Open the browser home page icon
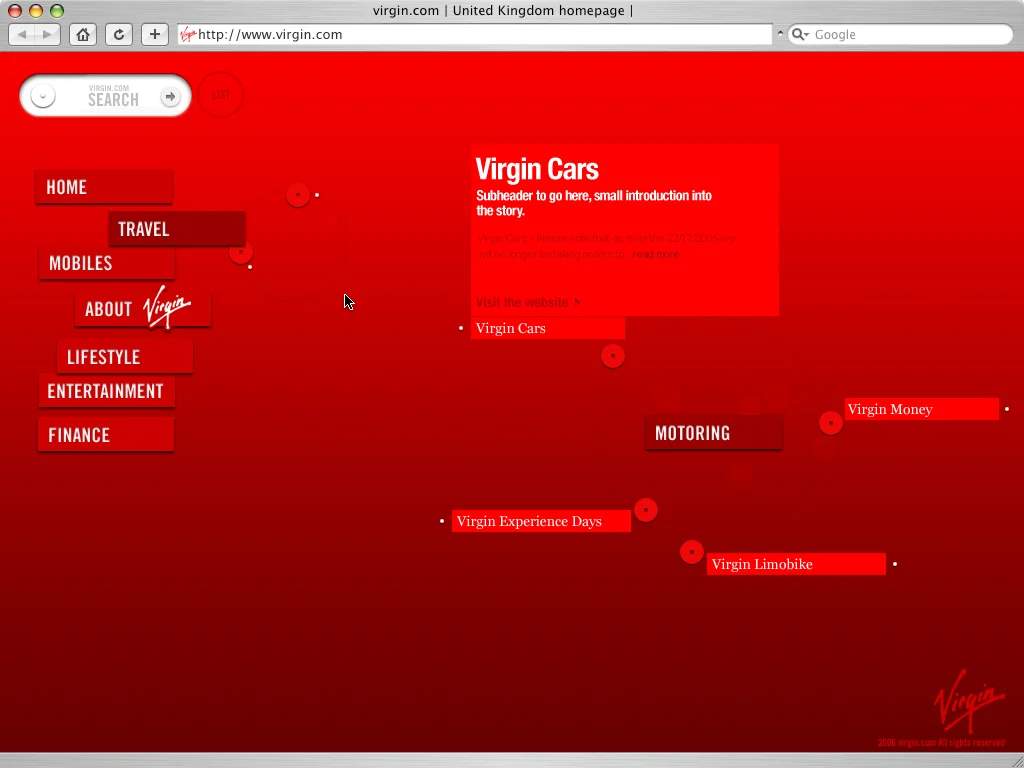Image resolution: width=1024 pixels, height=768 pixels. (x=83, y=35)
